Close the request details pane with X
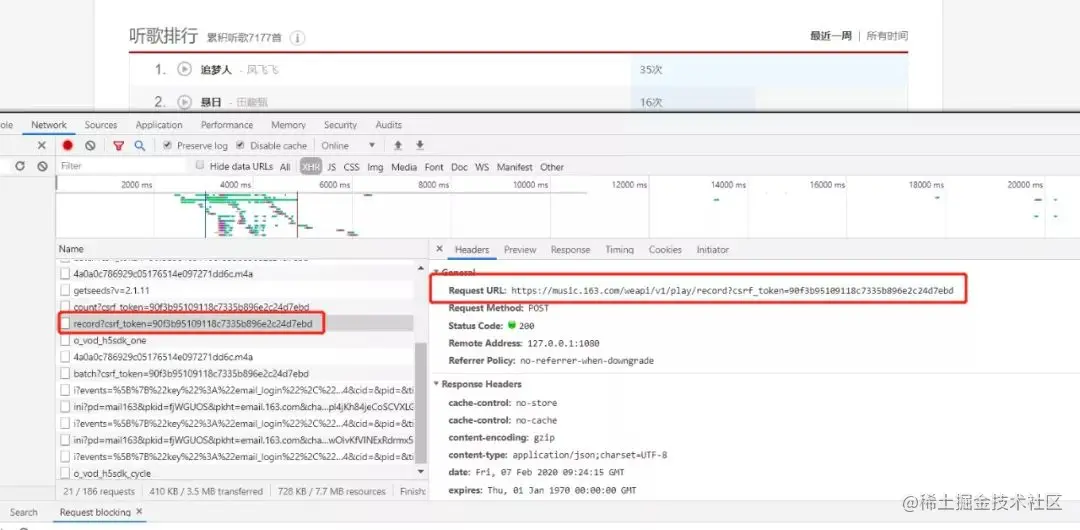 (439, 249)
